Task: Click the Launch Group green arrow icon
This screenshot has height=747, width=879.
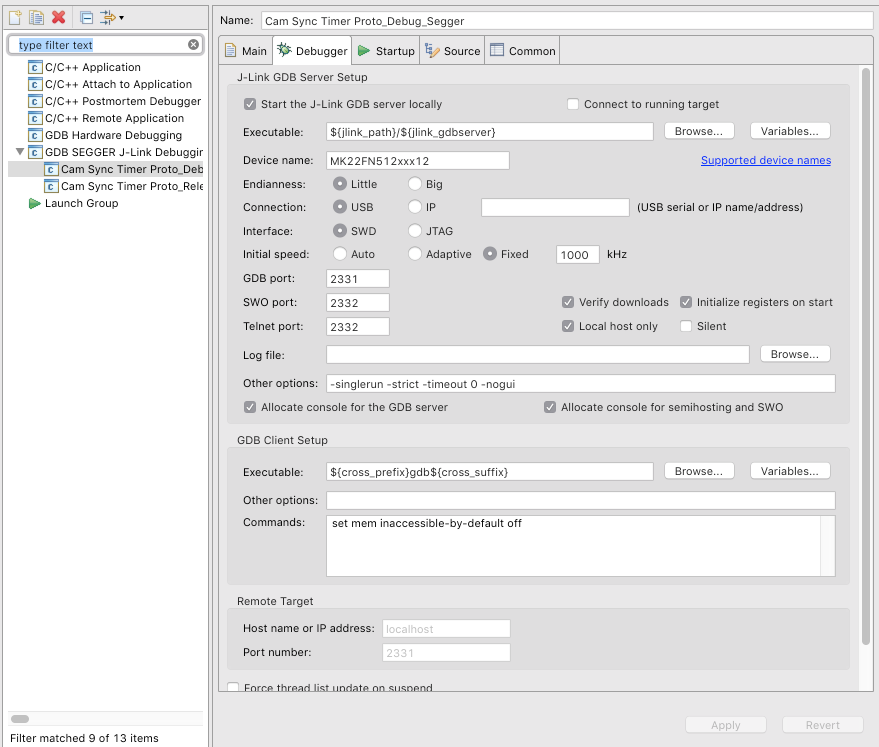Action: pos(35,203)
